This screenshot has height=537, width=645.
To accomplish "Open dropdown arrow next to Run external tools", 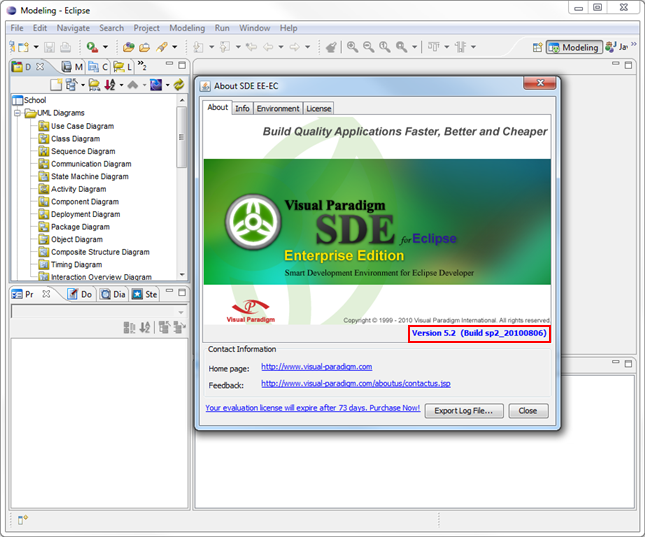I will click(105, 47).
